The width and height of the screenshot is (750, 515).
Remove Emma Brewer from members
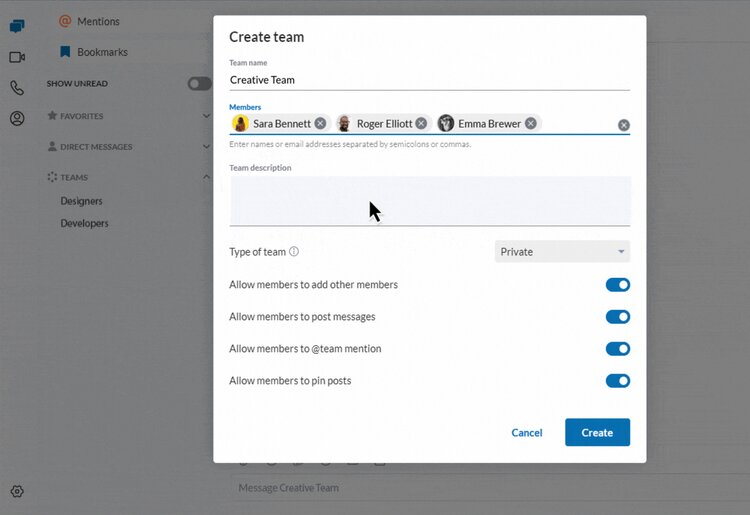pos(531,123)
